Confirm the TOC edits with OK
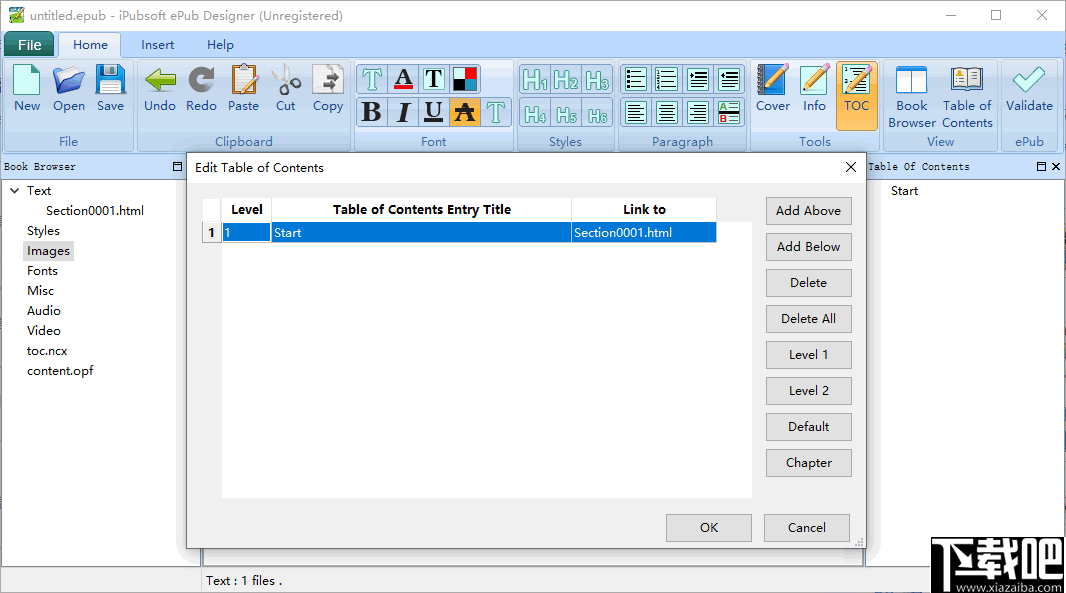This screenshot has width=1066, height=593. click(708, 527)
